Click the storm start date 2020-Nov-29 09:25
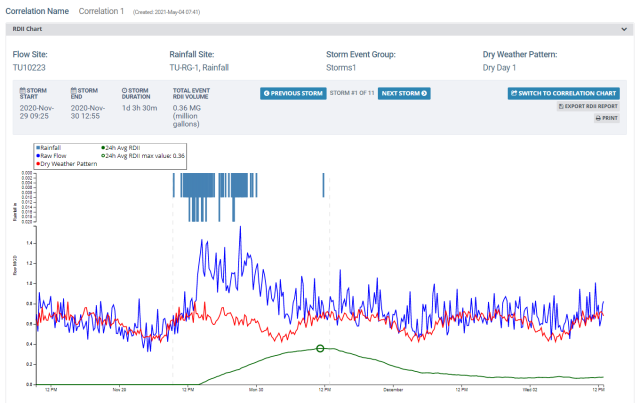 point(37,112)
